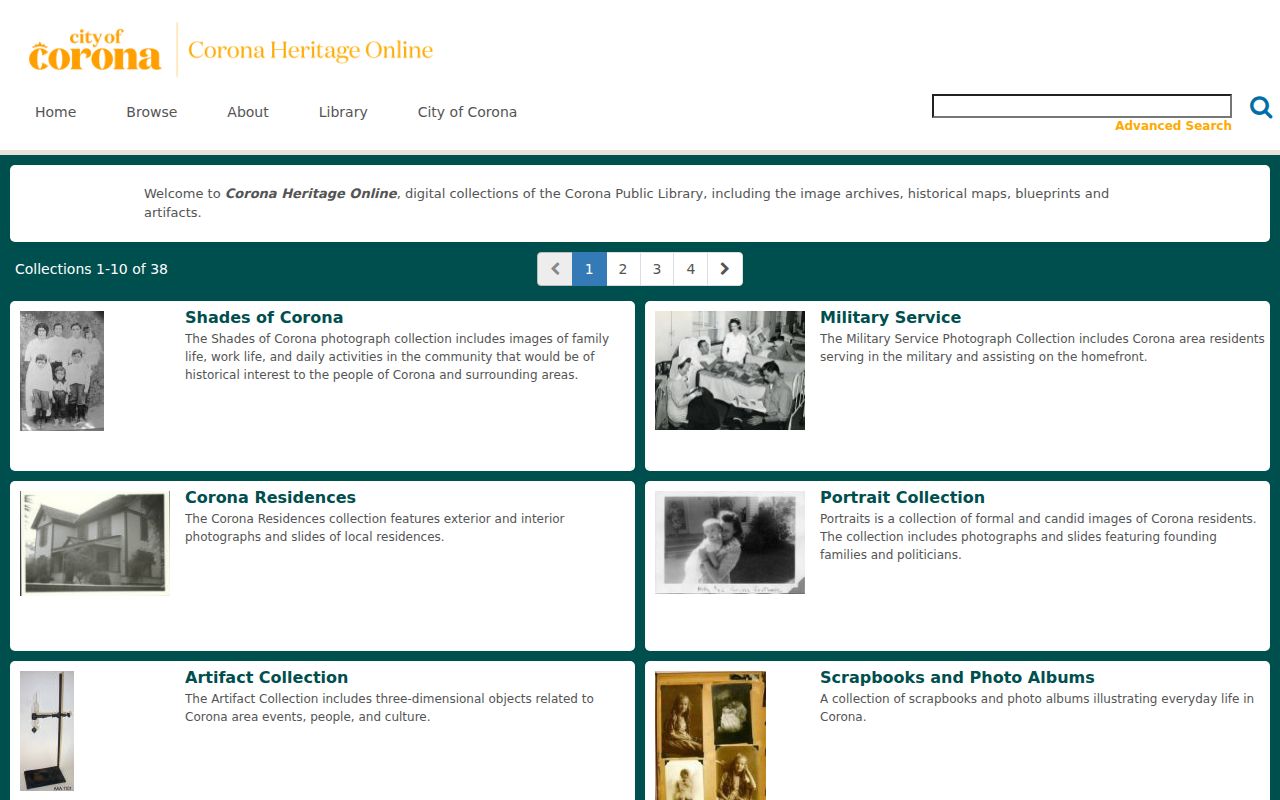Viewport: 1280px width, 800px height.
Task: Open the Artifact Collection title
Action: point(266,677)
